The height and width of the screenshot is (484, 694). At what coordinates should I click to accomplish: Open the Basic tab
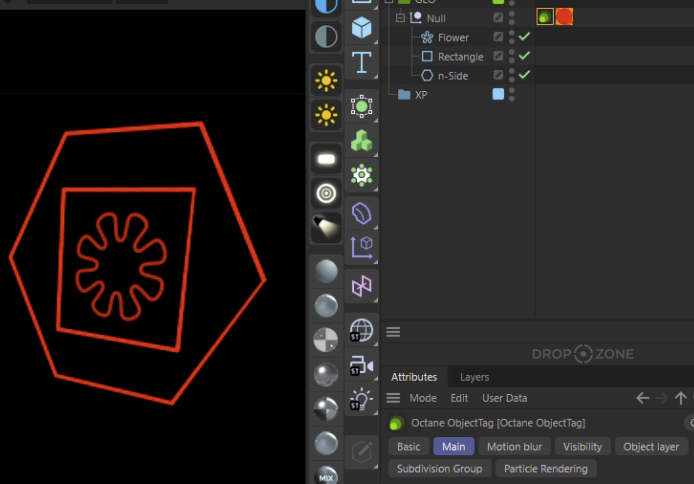(409, 447)
